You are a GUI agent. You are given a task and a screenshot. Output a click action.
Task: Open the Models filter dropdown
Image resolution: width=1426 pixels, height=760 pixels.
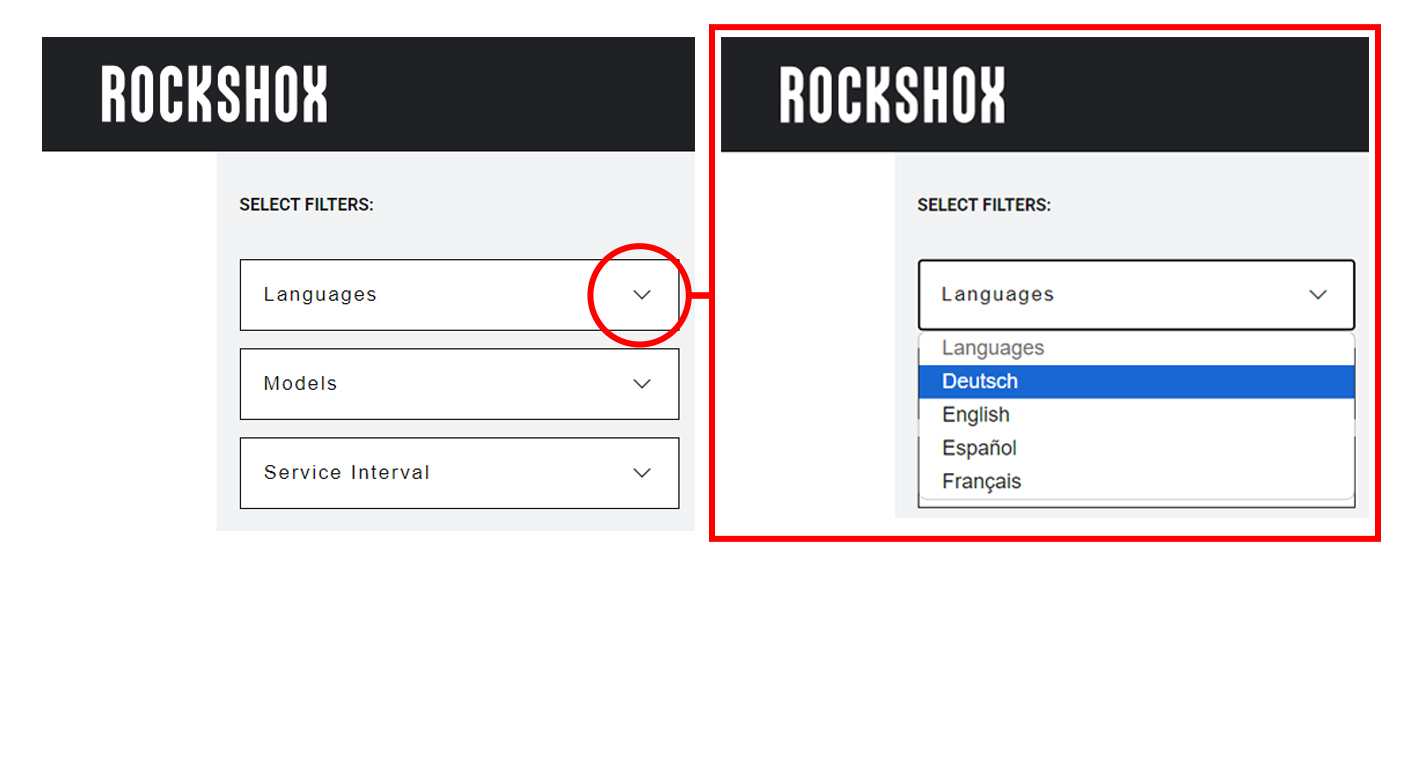(x=459, y=384)
